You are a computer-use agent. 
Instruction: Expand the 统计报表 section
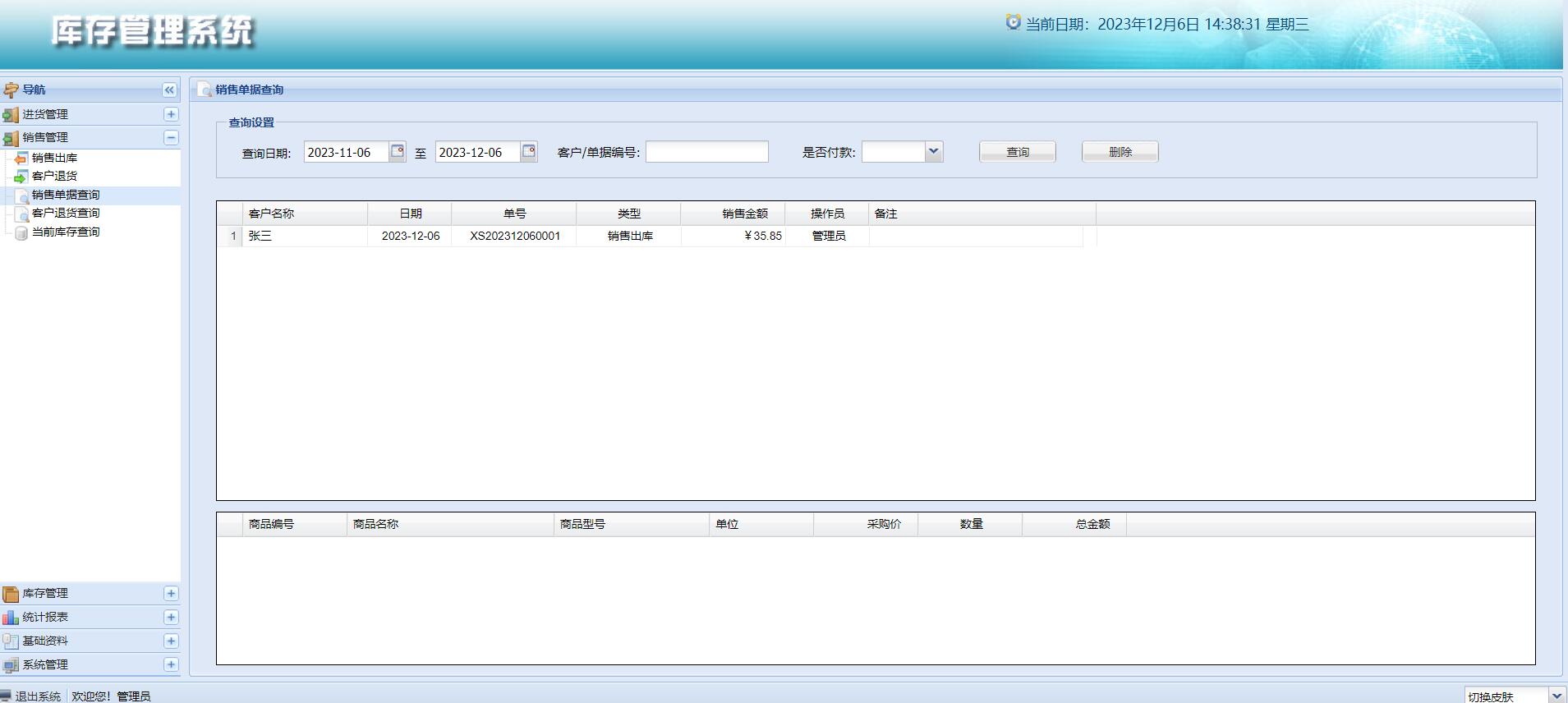171,617
